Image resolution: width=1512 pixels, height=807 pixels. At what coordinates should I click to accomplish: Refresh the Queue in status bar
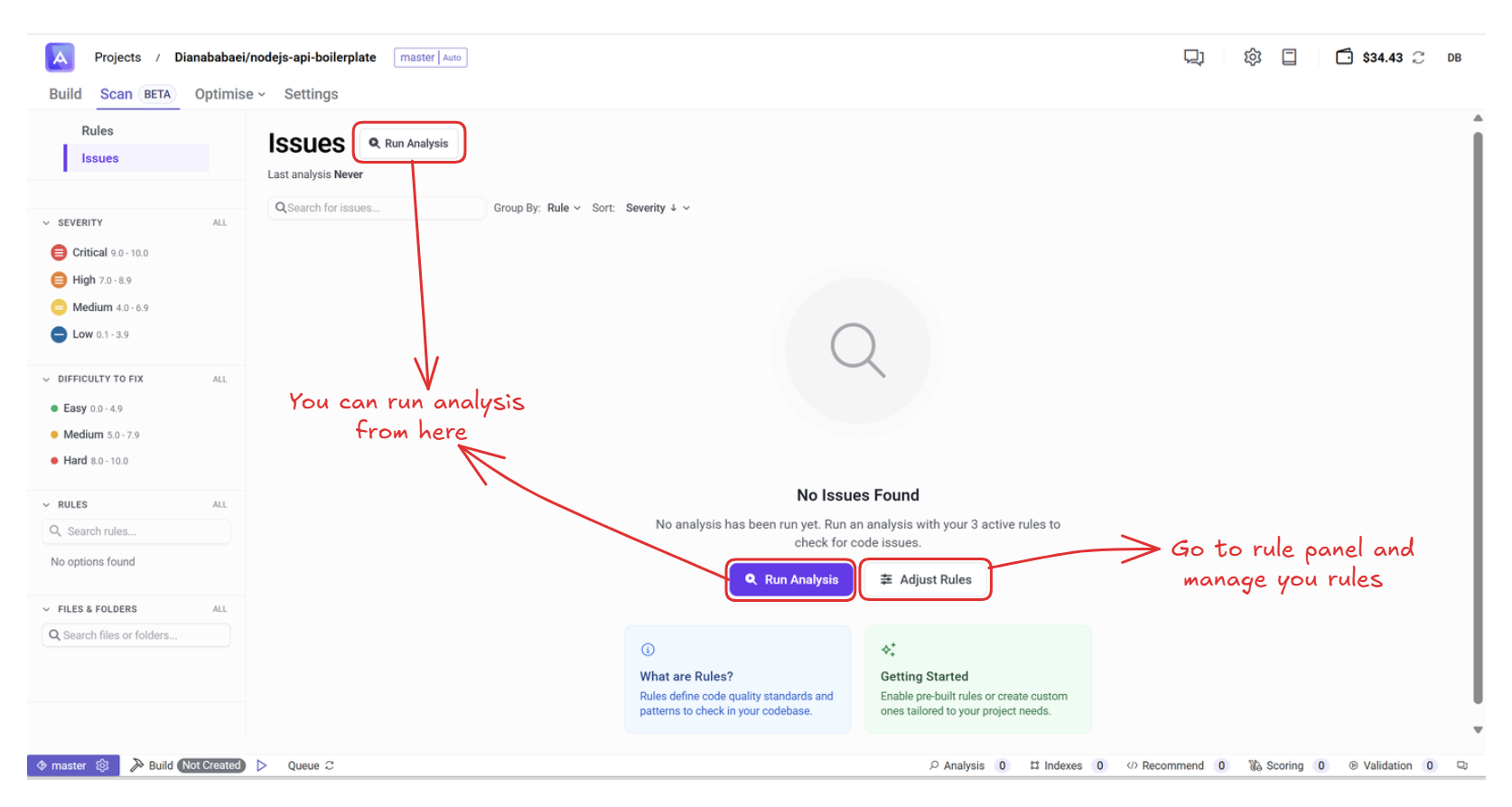330,765
